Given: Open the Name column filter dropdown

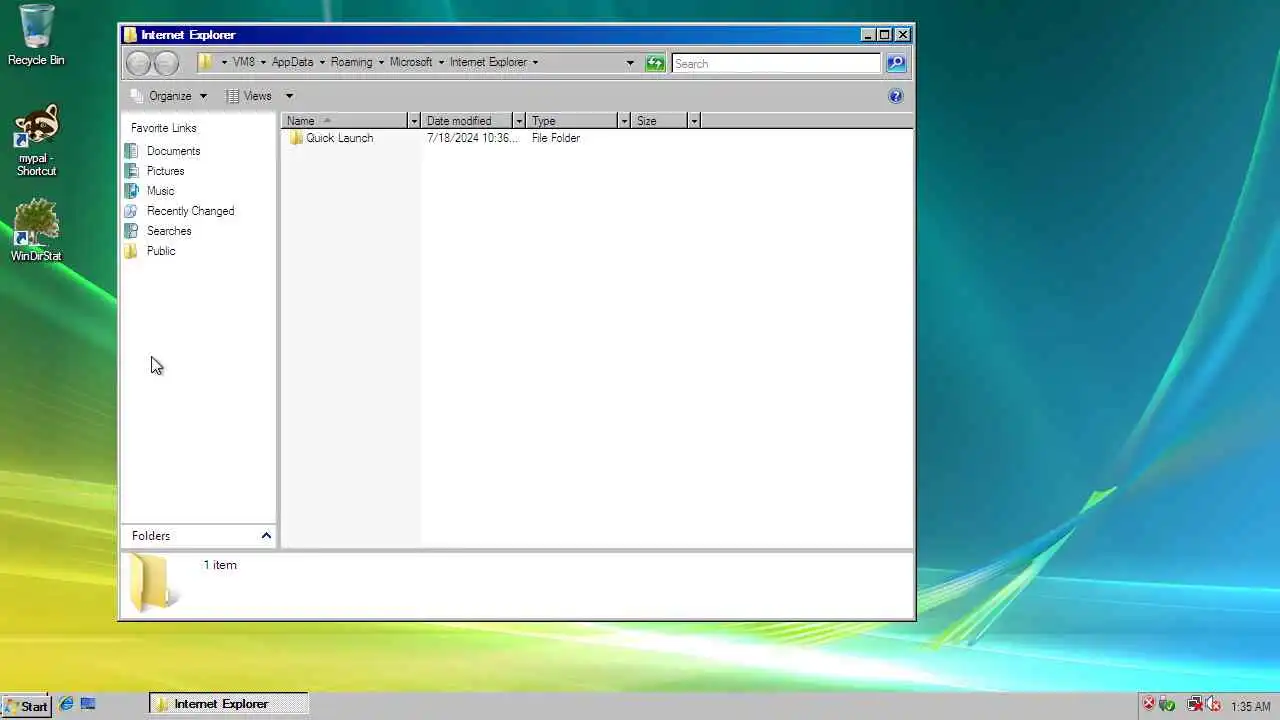Looking at the screenshot, I should [413, 121].
